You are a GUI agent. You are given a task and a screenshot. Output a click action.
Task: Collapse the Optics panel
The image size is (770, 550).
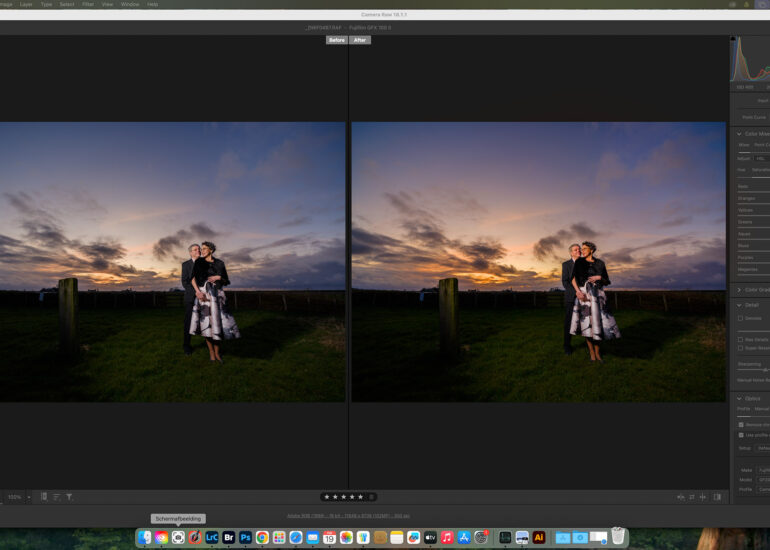[739, 398]
